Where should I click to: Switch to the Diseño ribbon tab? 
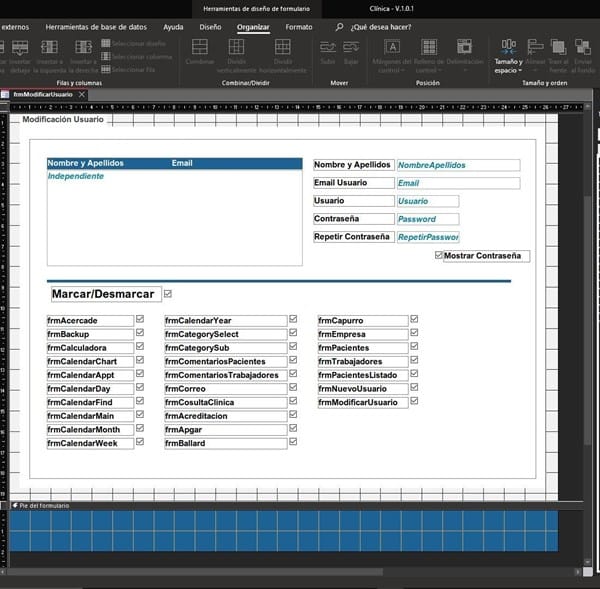(x=210, y=27)
